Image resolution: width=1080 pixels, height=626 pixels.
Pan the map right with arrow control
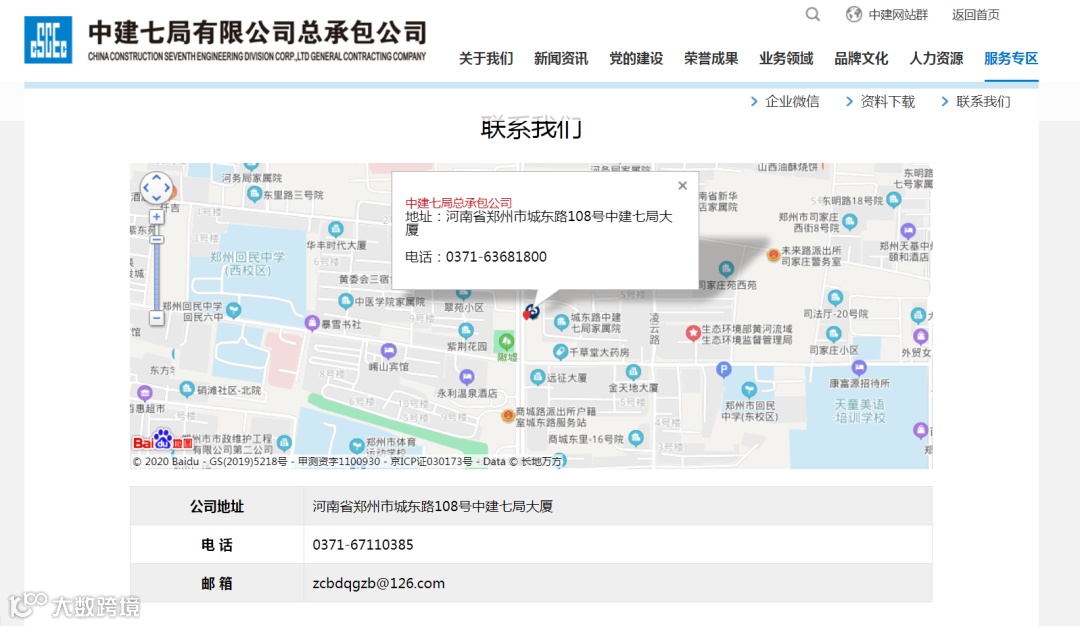(x=167, y=187)
